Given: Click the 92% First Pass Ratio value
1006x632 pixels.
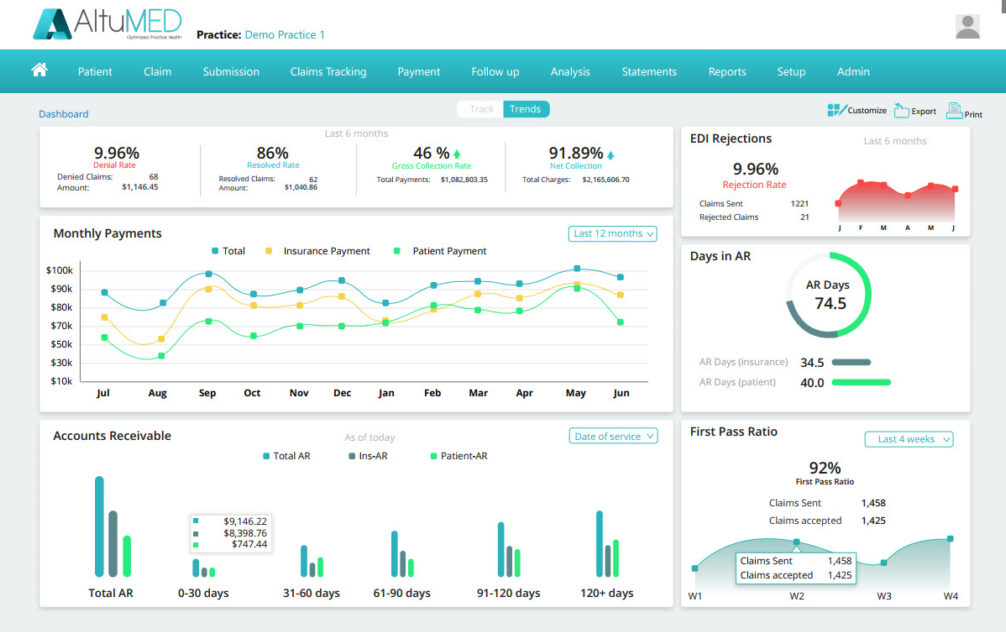Looking at the screenshot, I should click(824, 468).
